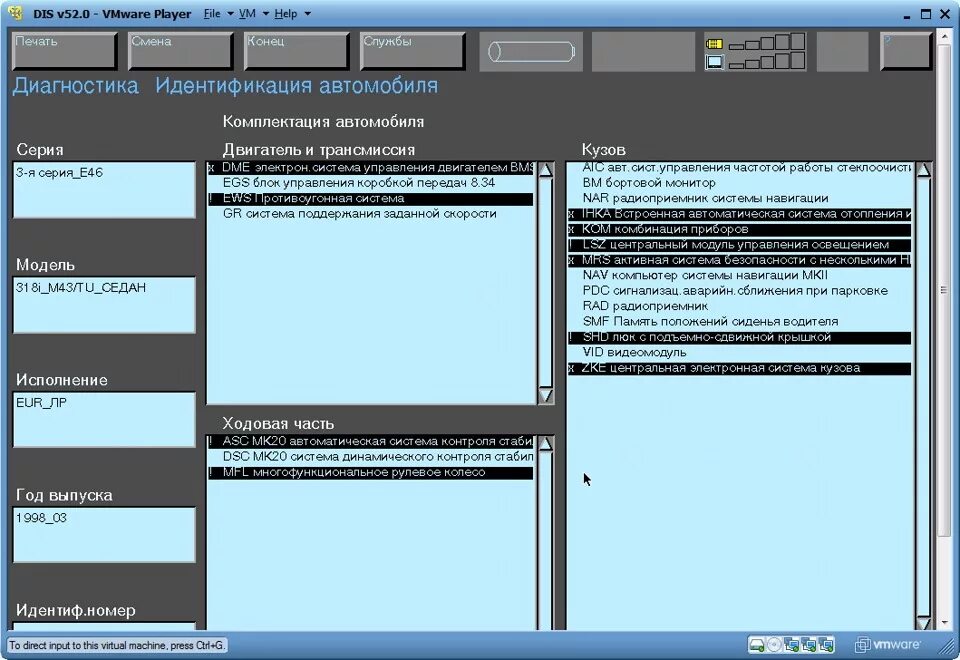Click the CD/DVD drive device icon
Image resolution: width=960 pixels, height=660 pixels.
point(774,645)
